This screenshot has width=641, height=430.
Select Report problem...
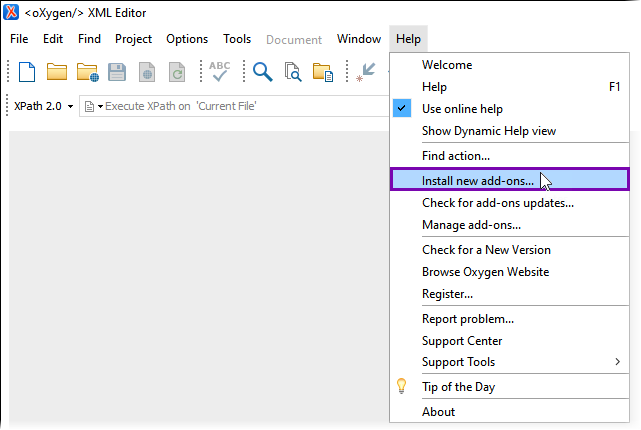click(x=509, y=319)
